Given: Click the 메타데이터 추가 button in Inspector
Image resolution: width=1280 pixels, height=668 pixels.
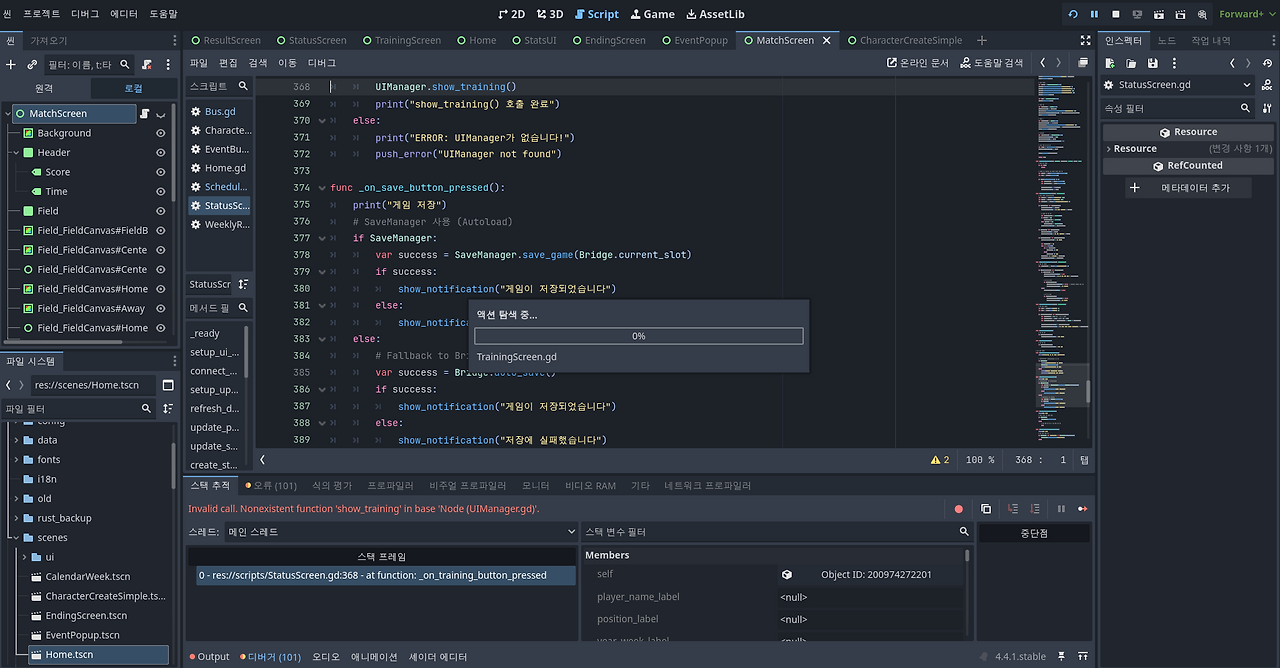Looking at the screenshot, I should (x=1189, y=187).
